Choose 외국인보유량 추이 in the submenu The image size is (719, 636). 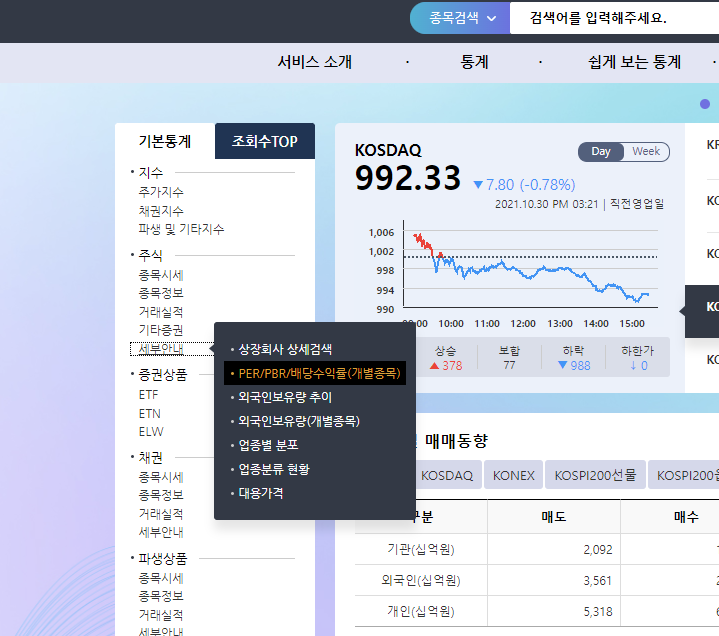click(x=285, y=397)
